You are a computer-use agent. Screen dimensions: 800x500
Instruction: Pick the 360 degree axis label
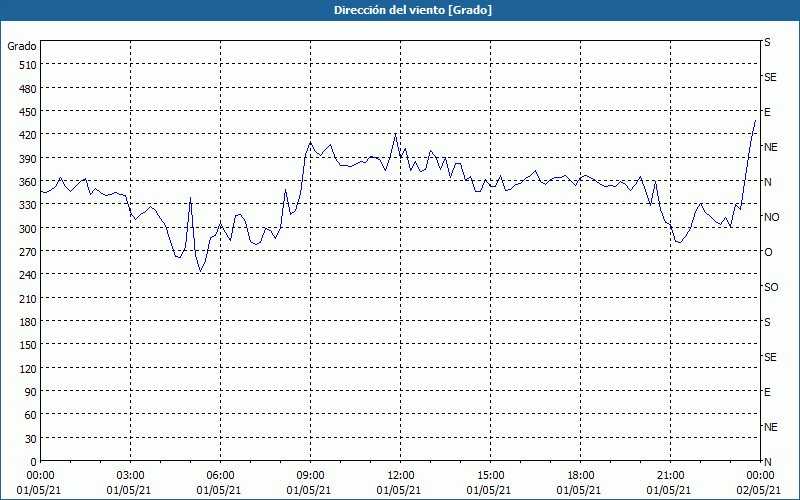click(29, 182)
